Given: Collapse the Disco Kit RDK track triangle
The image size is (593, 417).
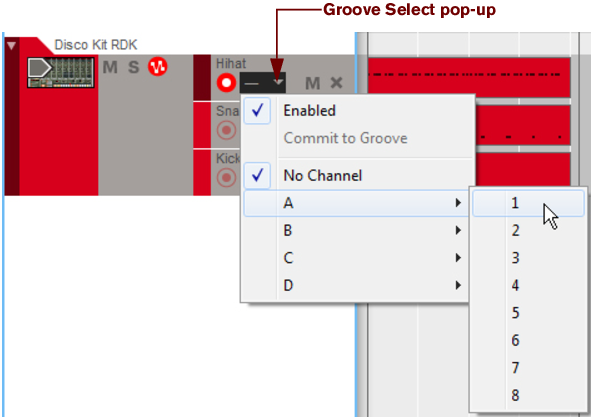Looking at the screenshot, I should pos(11,46).
